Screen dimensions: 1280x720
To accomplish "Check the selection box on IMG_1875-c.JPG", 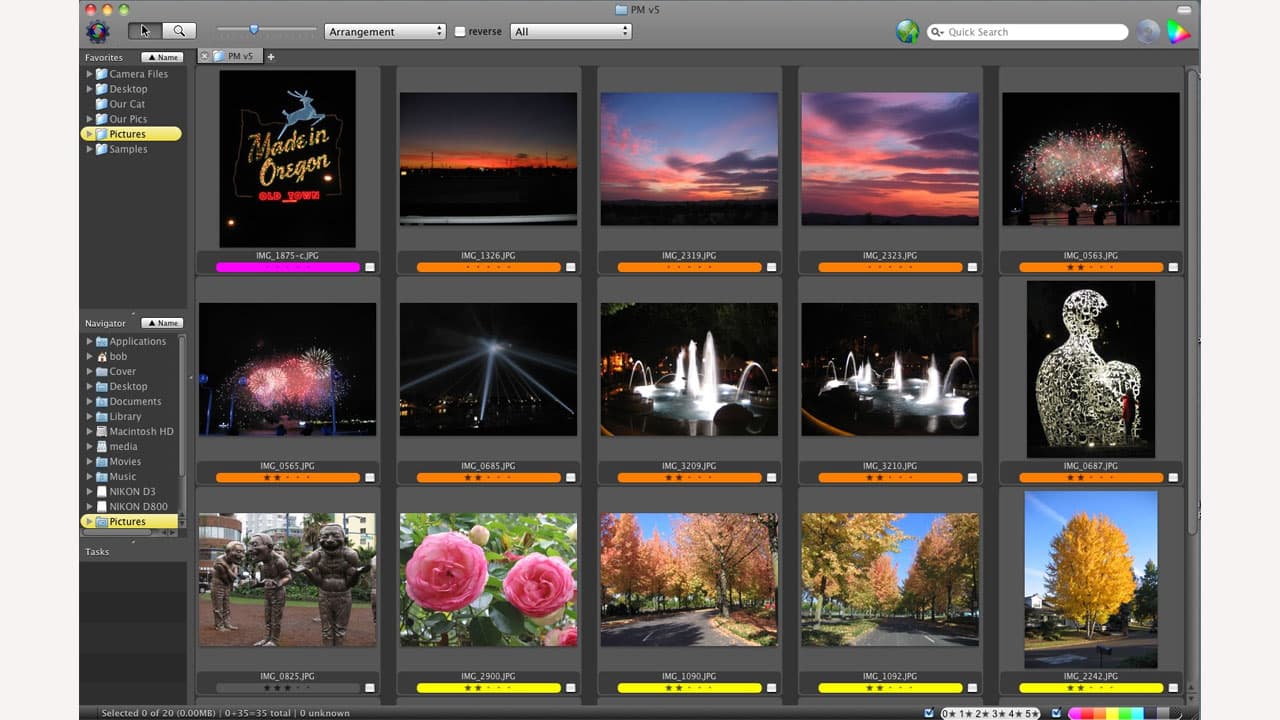I will click(x=371, y=266).
